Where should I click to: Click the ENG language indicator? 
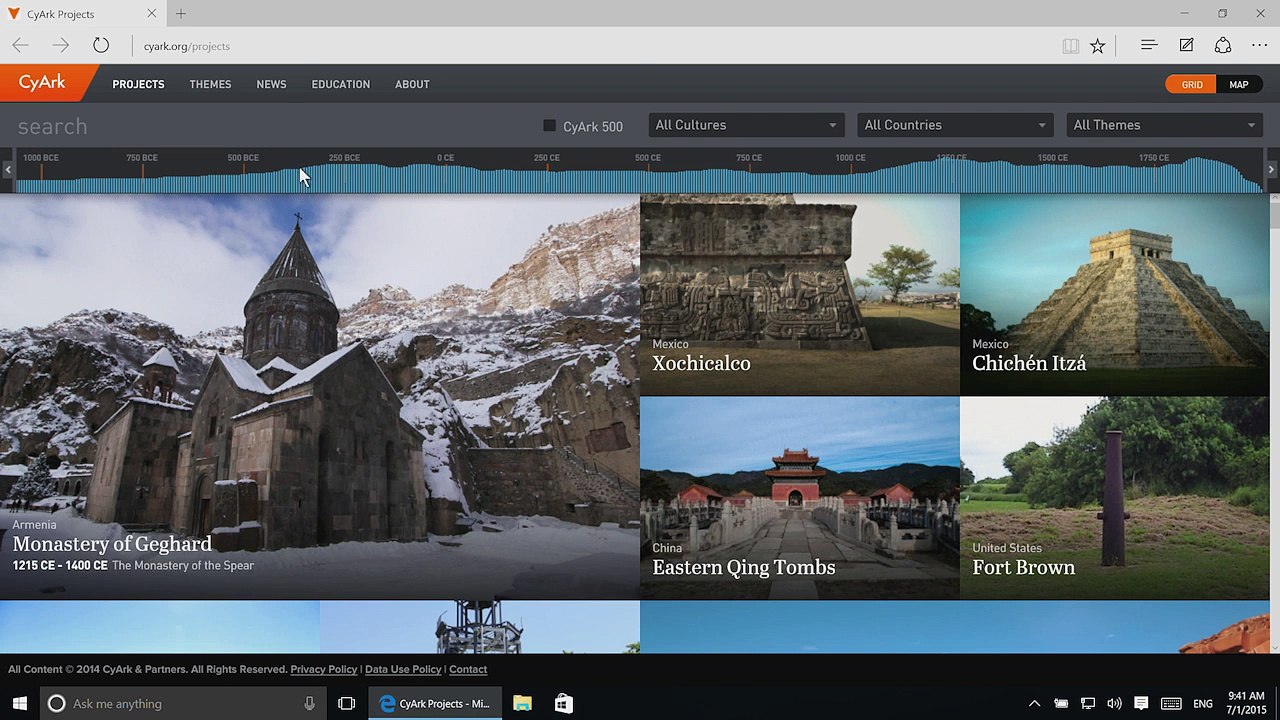[x=1203, y=703]
